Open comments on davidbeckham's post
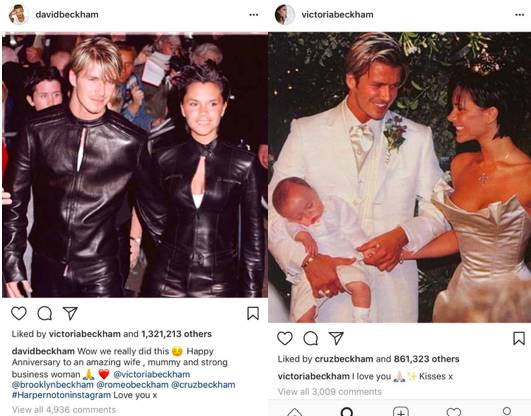The image size is (531, 416). coord(45,313)
